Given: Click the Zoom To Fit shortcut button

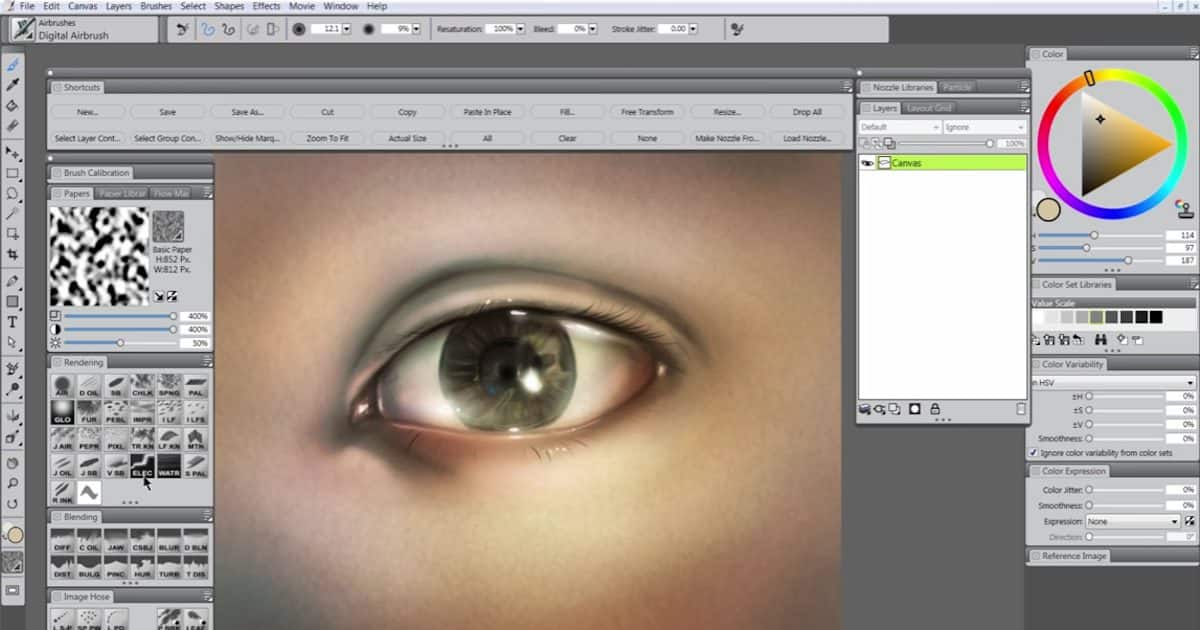Looking at the screenshot, I should point(327,138).
